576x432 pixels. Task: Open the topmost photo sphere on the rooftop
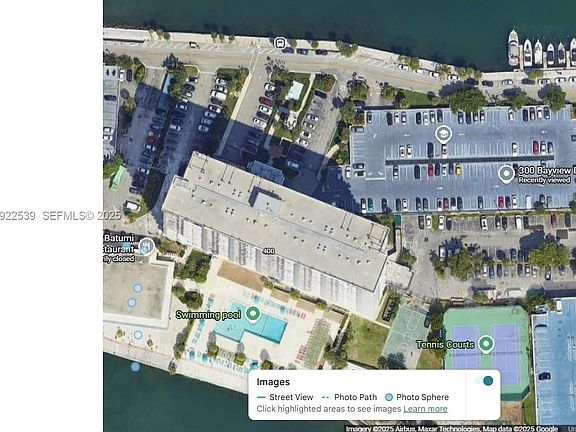[138, 288]
